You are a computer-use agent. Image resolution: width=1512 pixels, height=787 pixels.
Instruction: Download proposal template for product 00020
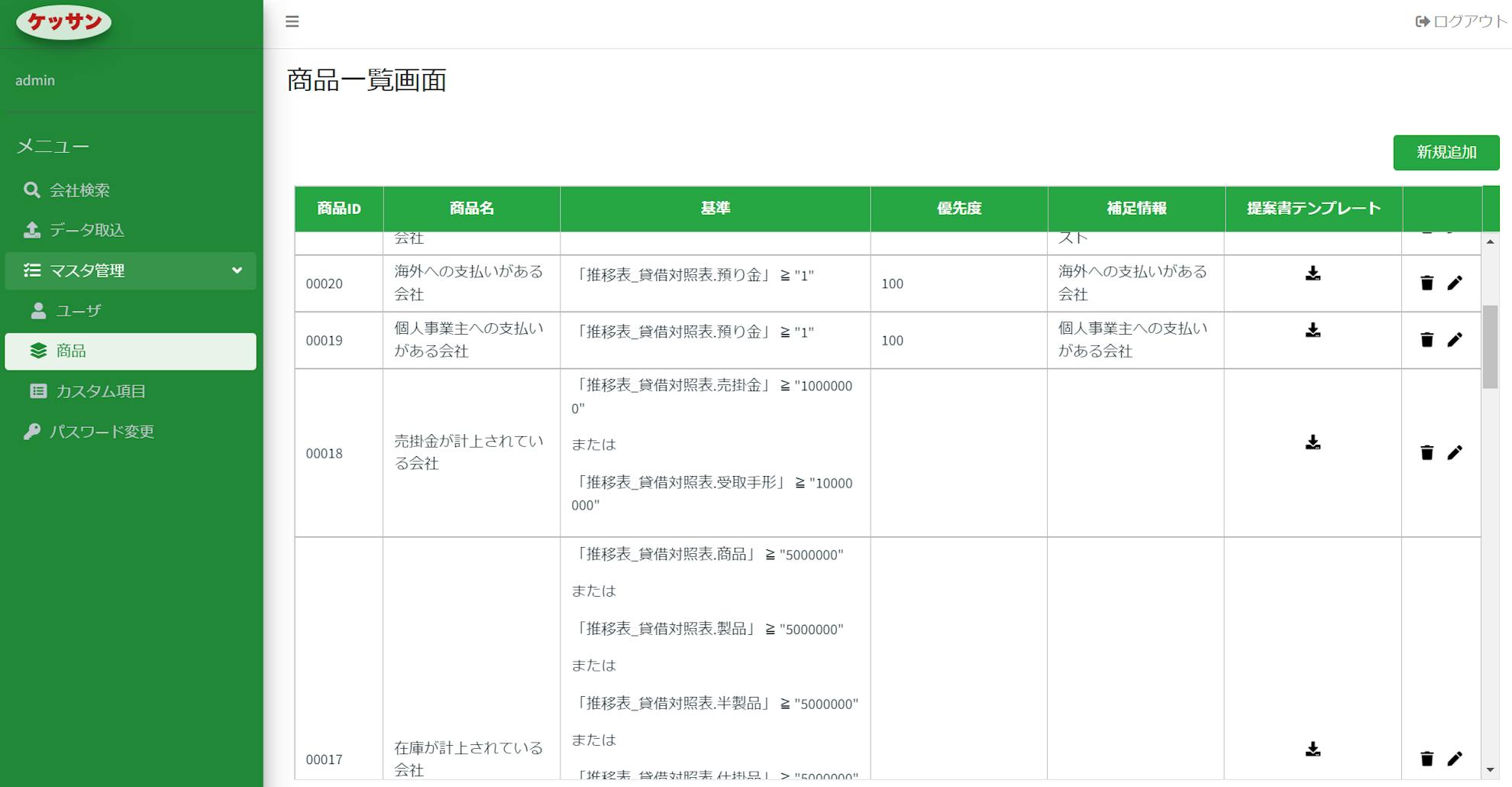(x=1313, y=274)
